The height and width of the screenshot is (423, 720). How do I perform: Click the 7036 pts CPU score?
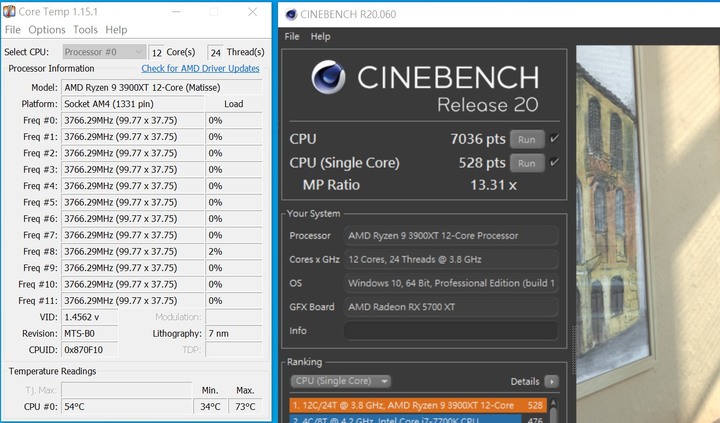(478, 139)
